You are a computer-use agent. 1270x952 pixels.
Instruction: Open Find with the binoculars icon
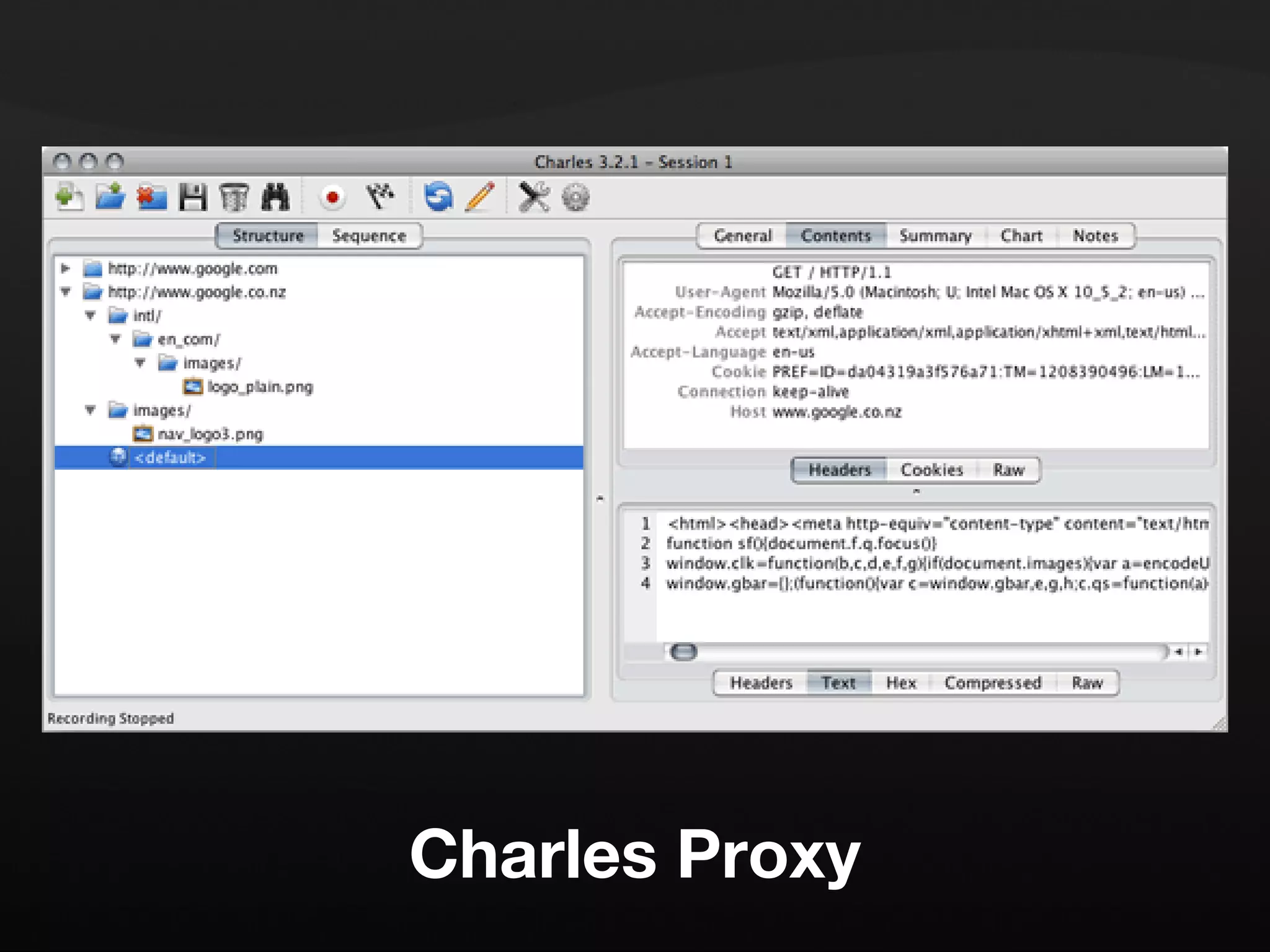[x=275, y=198]
